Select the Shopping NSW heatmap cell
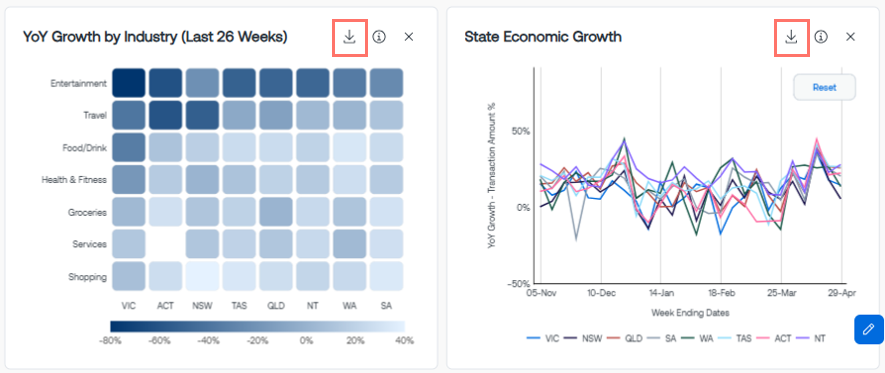The width and height of the screenshot is (885, 373). [203, 276]
